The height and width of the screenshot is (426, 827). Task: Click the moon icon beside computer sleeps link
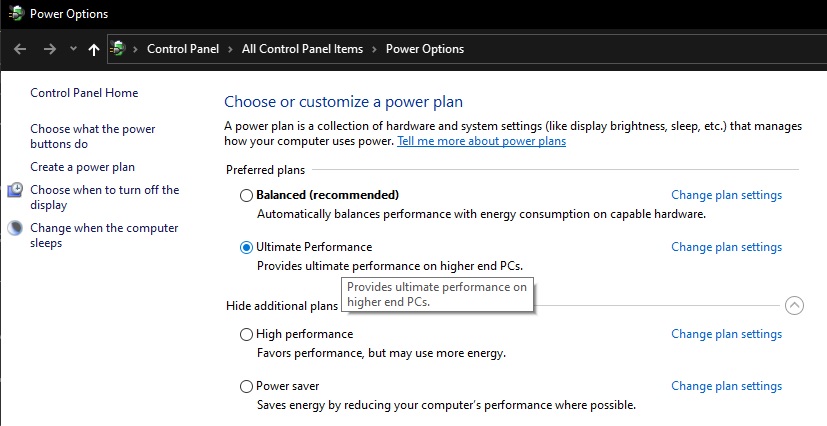[15, 228]
